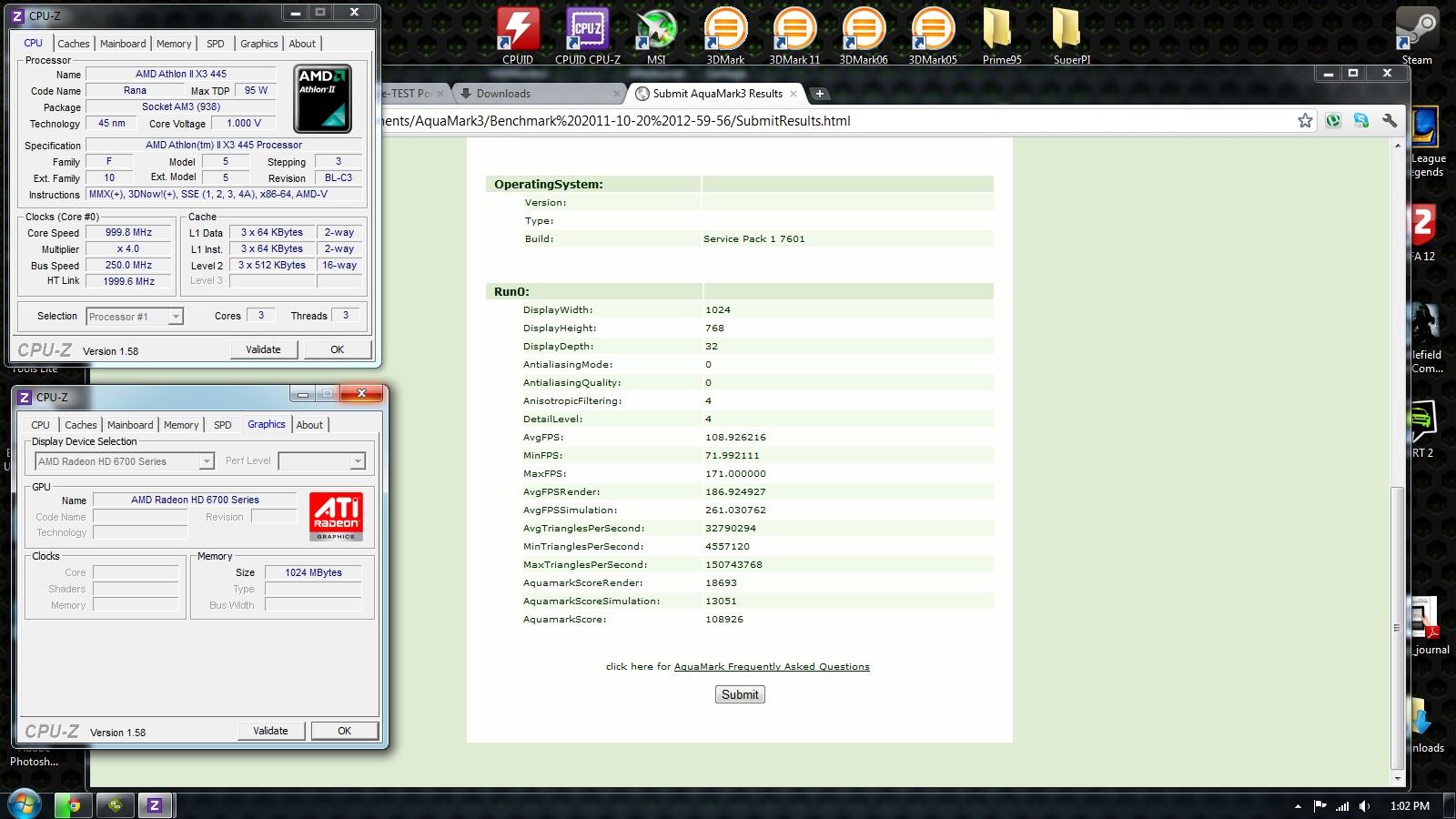
Task: Switch to Mainboard tab in top CPU-Z
Action: [123, 44]
